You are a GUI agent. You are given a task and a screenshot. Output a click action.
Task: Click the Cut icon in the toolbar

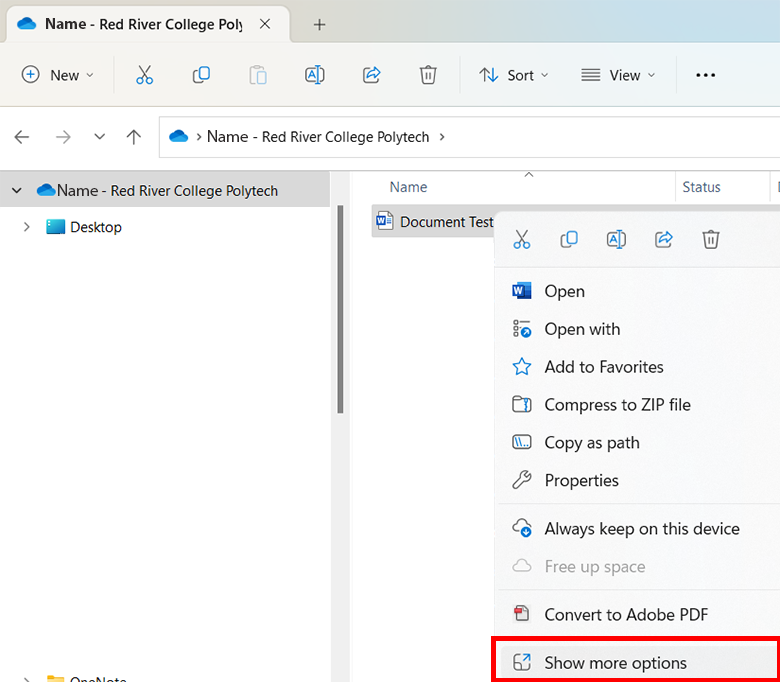click(144, 75)
